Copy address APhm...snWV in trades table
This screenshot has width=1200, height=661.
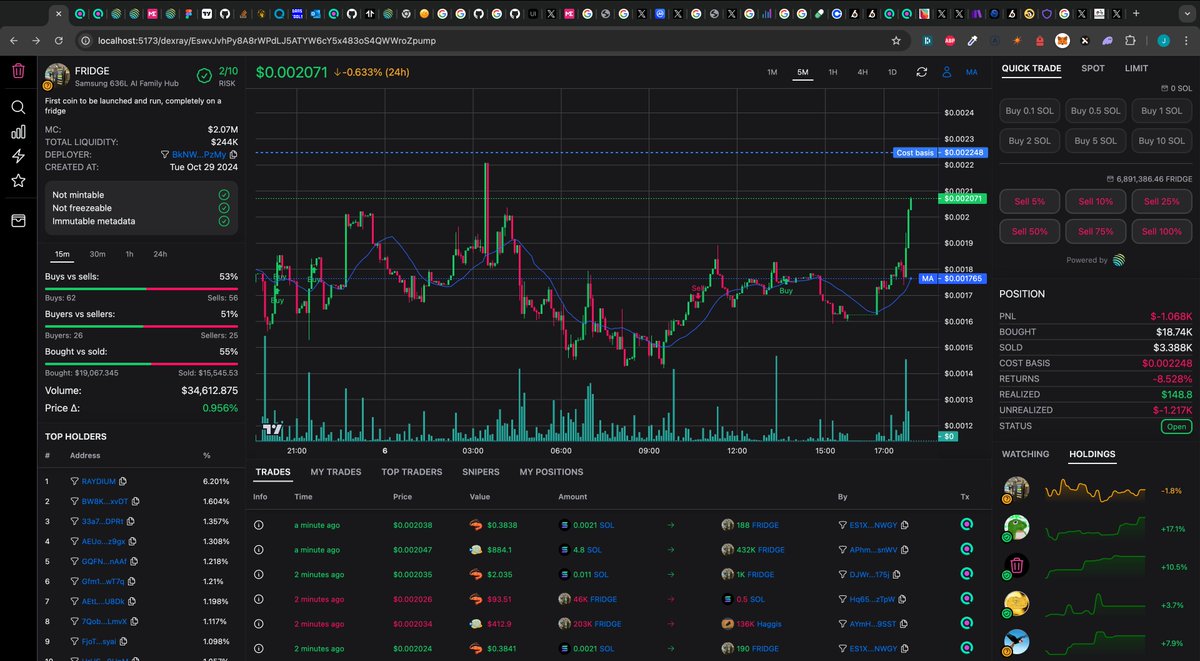(906, 550)
